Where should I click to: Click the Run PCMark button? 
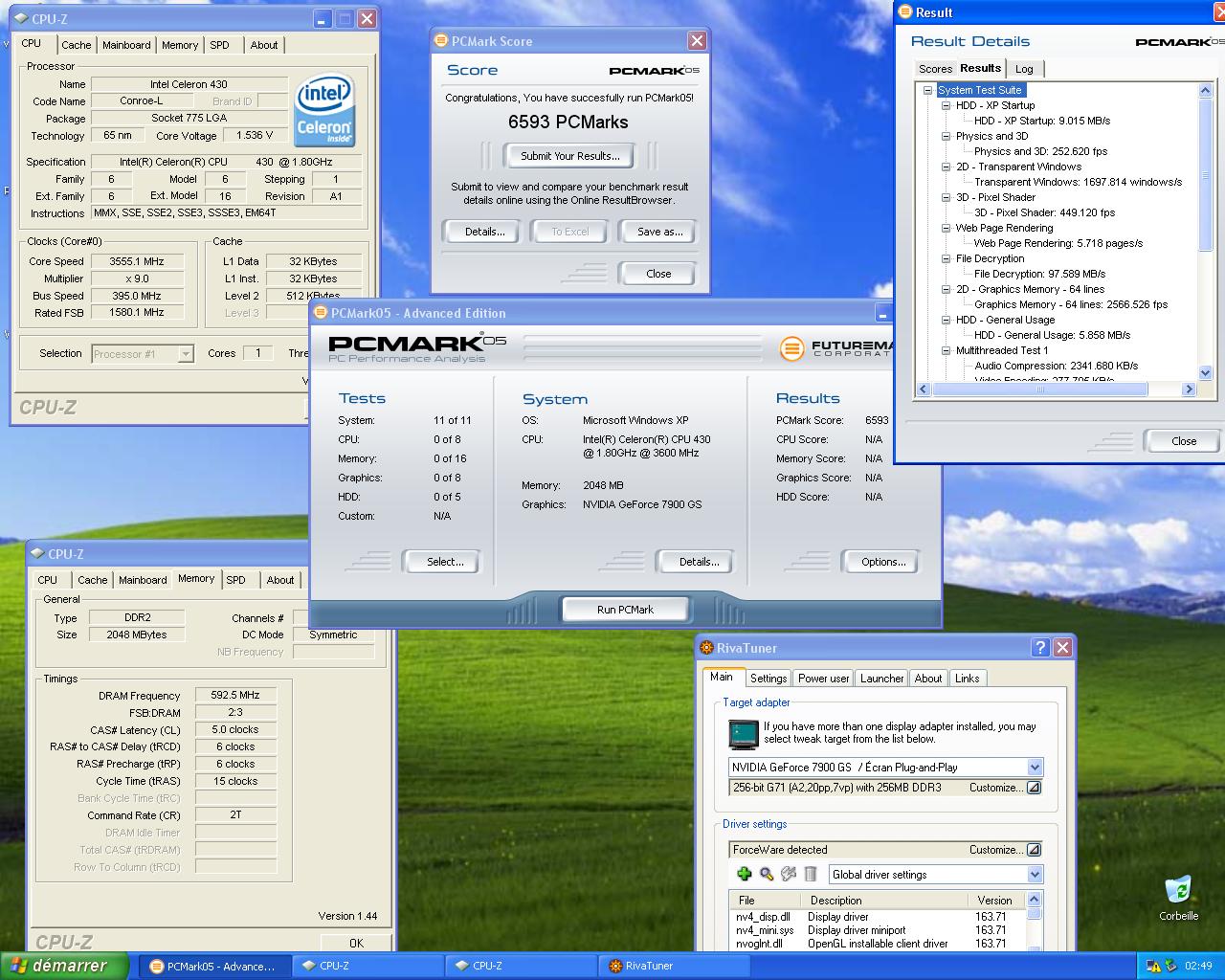coord(625,610)
